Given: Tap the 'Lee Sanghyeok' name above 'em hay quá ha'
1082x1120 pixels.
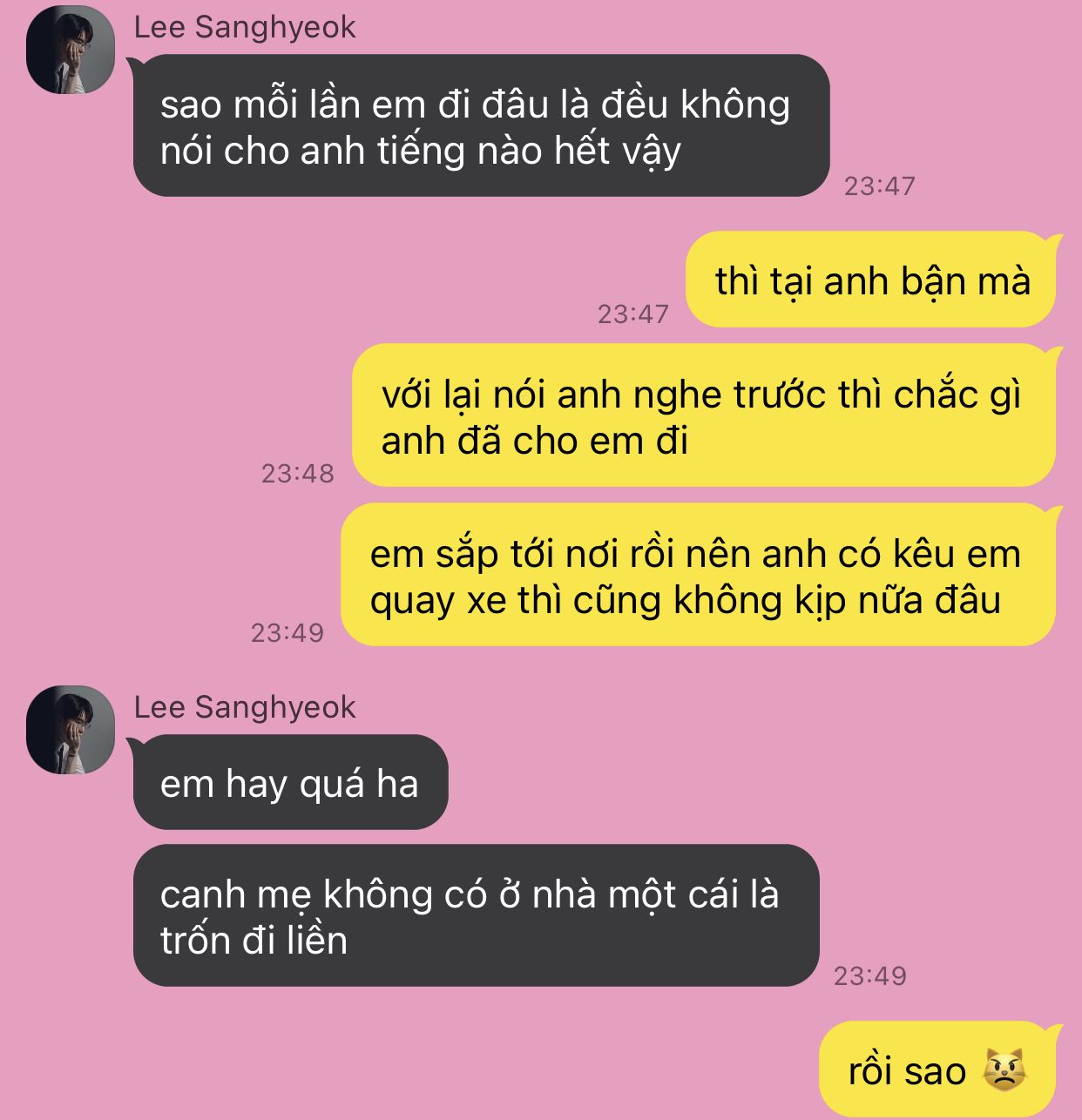Looking at the screenshot, I should pos(245,707).
